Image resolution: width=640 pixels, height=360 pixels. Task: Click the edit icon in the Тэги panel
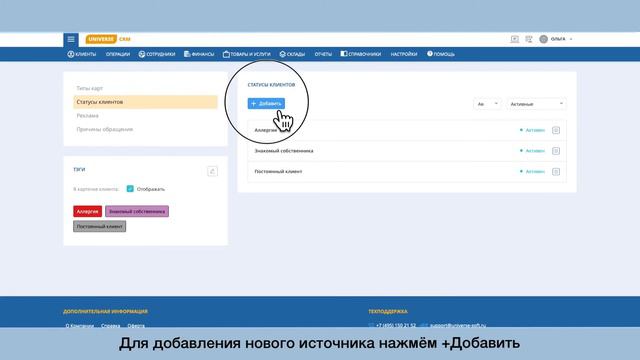click(x=212, y=171)
